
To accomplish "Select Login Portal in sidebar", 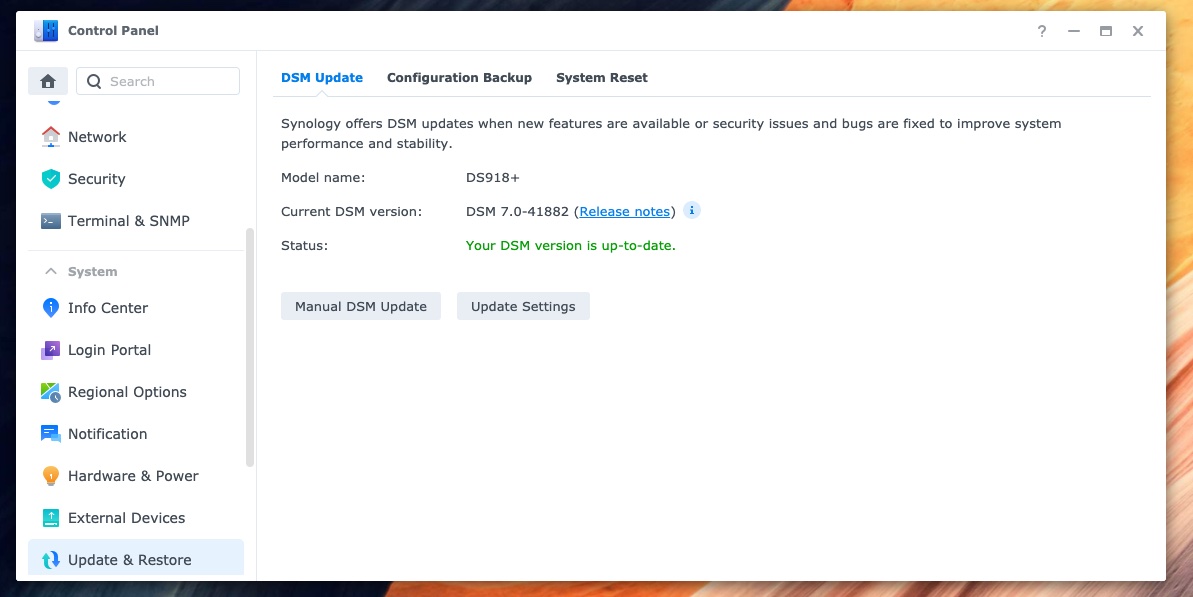I will point(135,350).
